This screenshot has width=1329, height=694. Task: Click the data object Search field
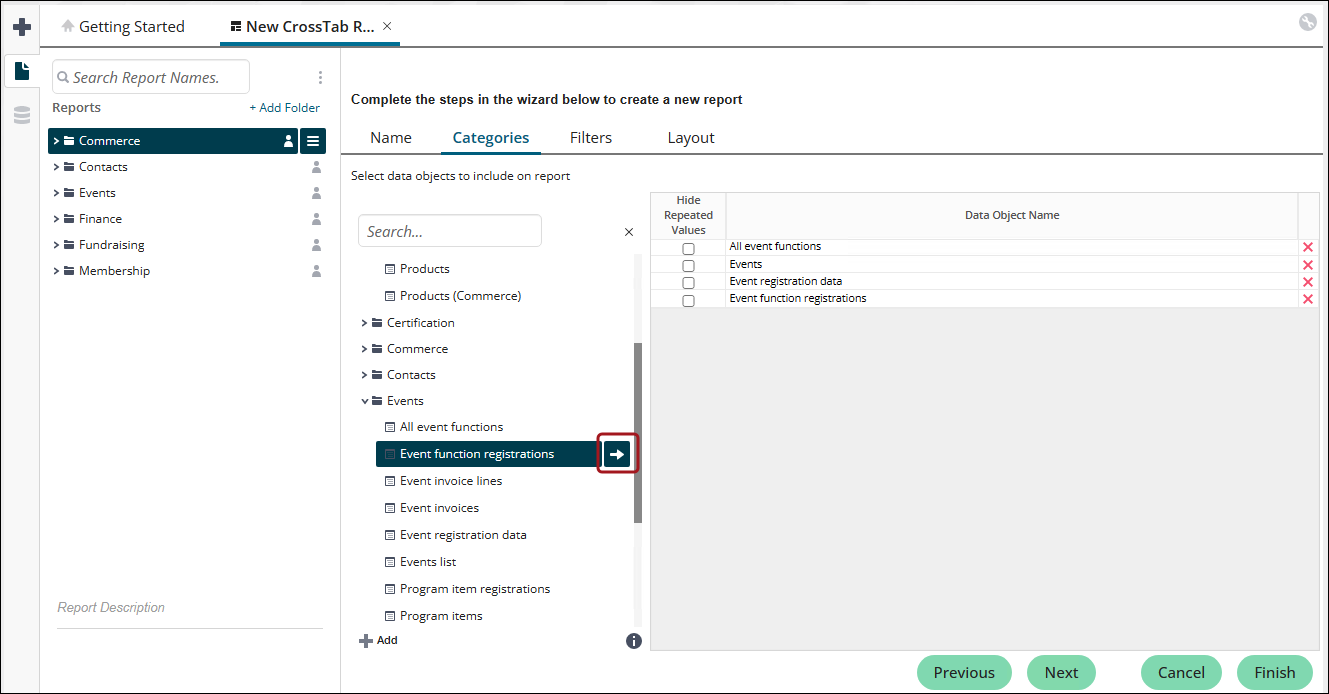[x=450, y=231]
